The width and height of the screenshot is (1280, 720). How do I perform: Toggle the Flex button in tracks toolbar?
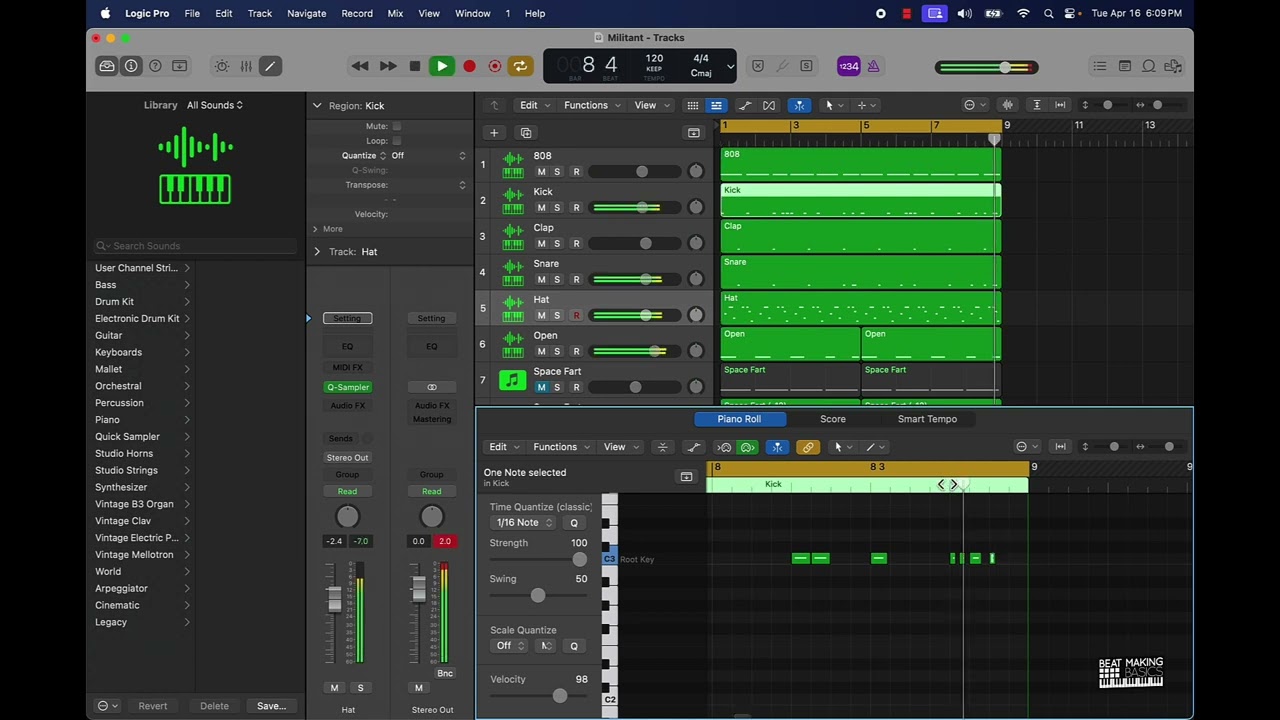point(769,105)
